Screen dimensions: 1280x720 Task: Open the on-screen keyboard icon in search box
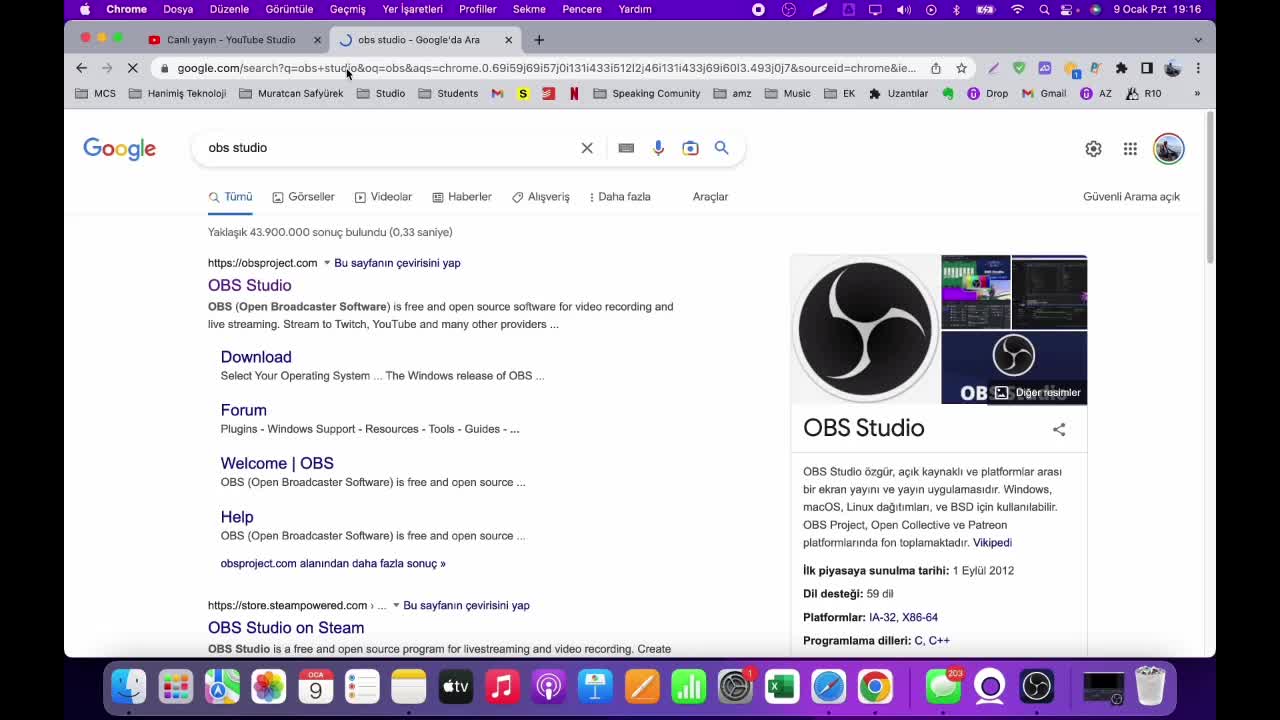pos(626,148)
